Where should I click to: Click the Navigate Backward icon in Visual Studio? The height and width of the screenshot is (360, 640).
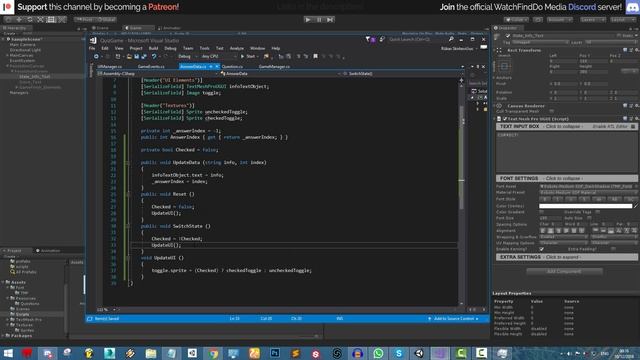pyautogui.click(x=96, y=56)
